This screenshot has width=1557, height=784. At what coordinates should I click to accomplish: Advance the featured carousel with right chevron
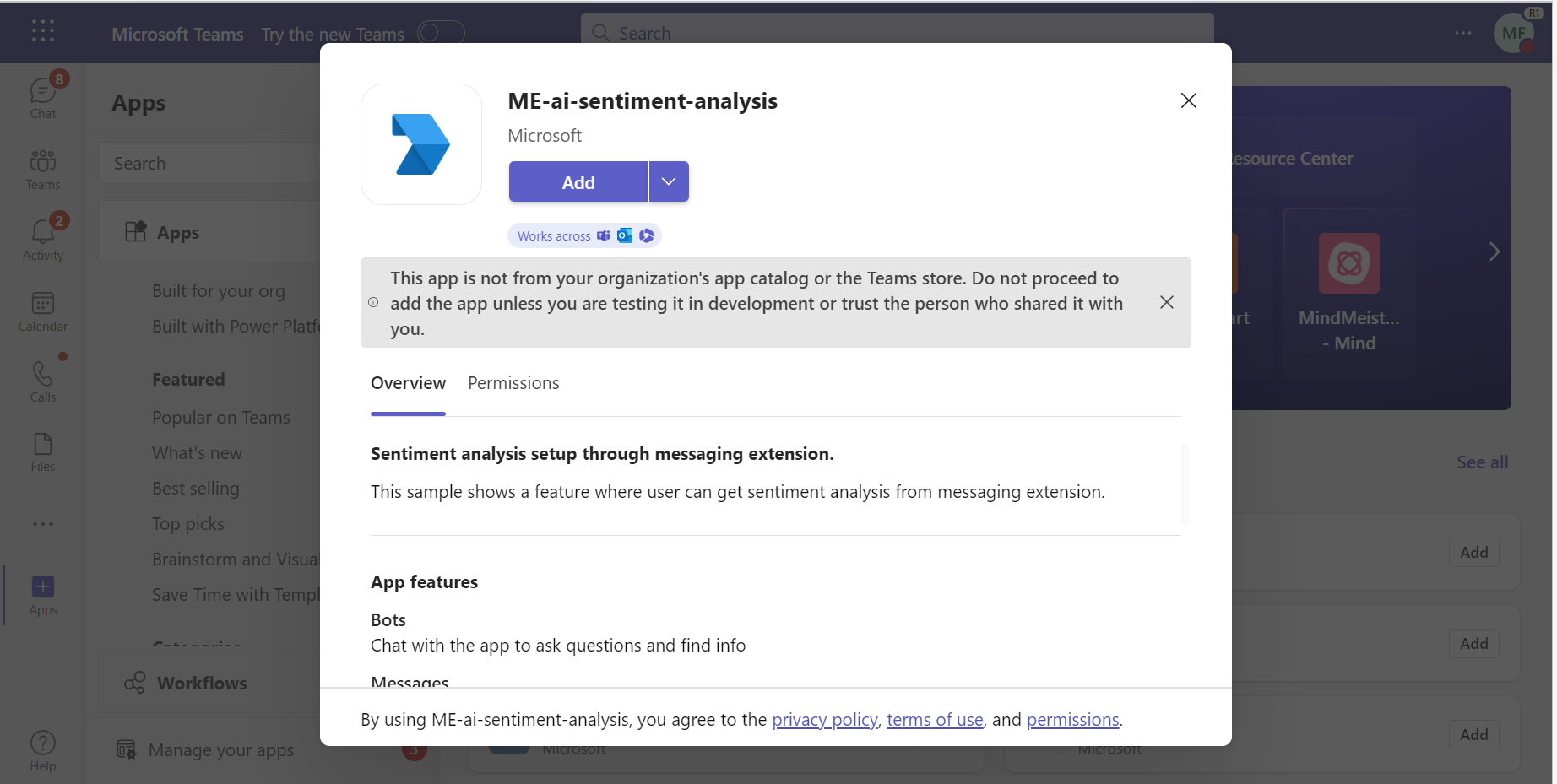tap(1494, 251)
